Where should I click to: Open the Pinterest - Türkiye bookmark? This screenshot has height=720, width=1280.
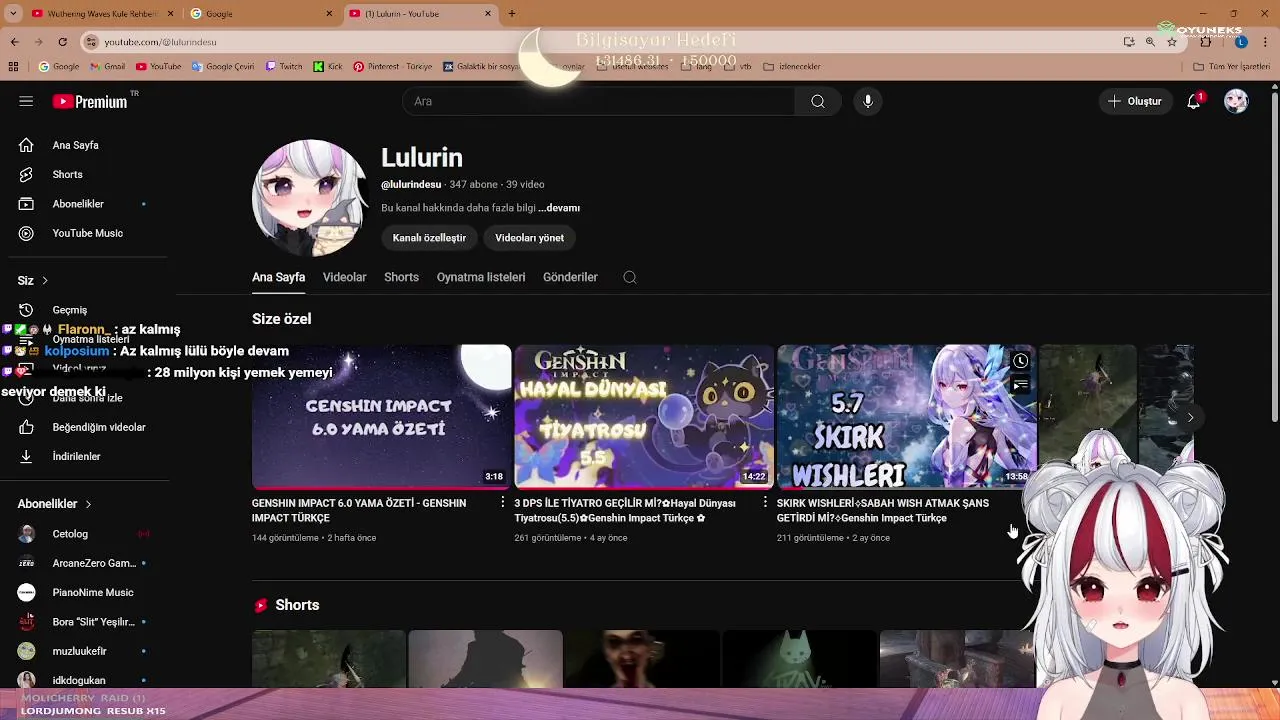tap(391, 67)
